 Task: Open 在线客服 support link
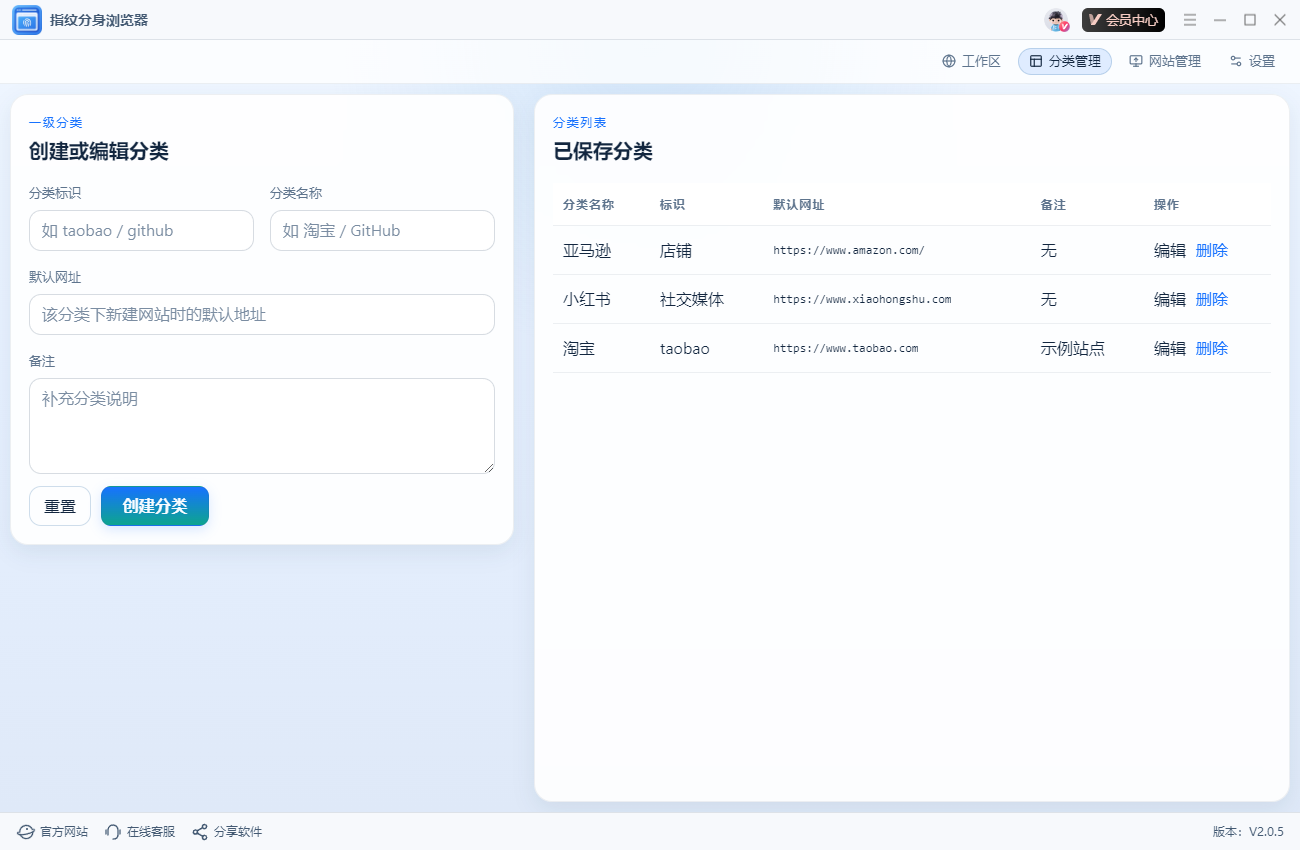pos(140,832)
